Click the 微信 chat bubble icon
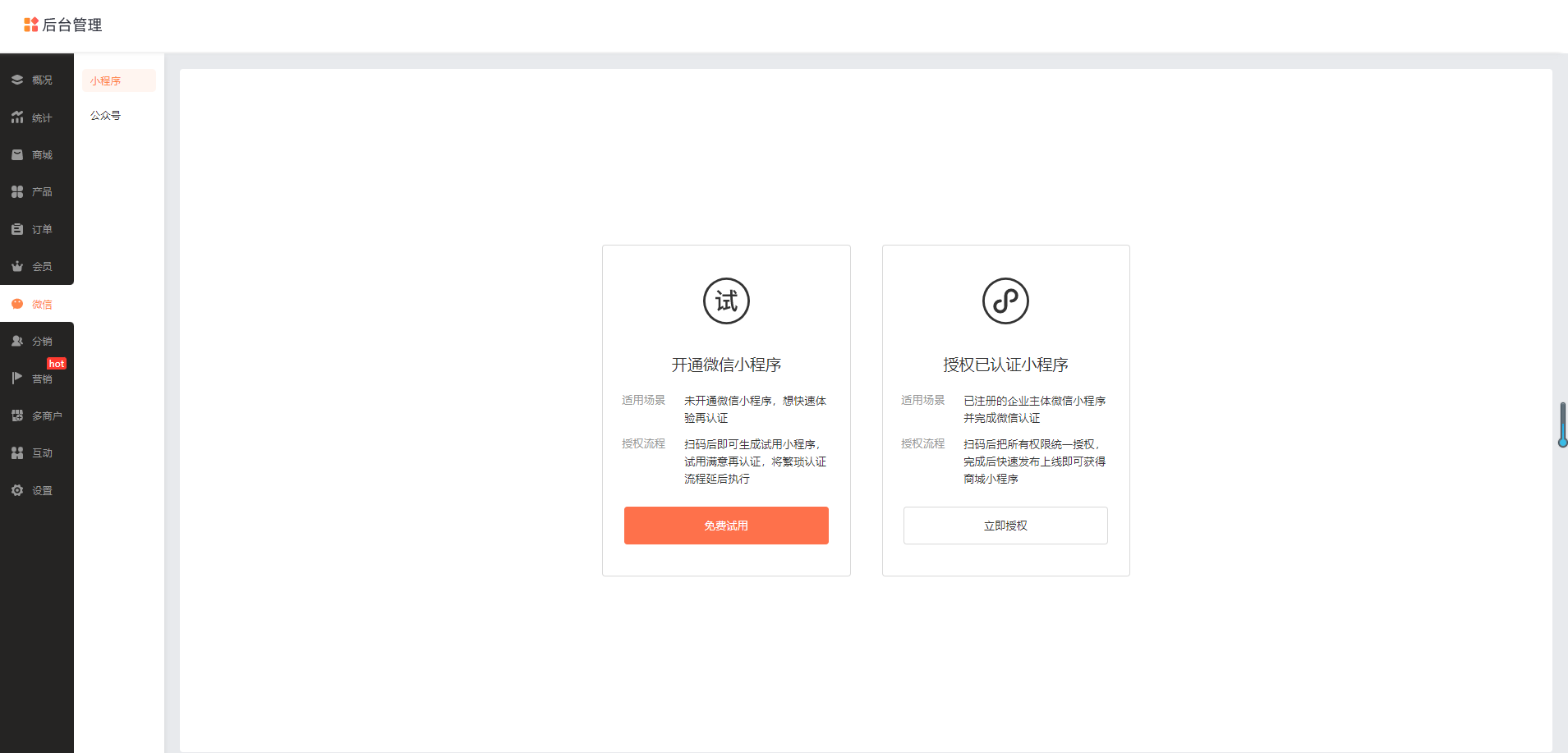The image size is (1568, 753). pyautogui.click(x=17, y=304)
